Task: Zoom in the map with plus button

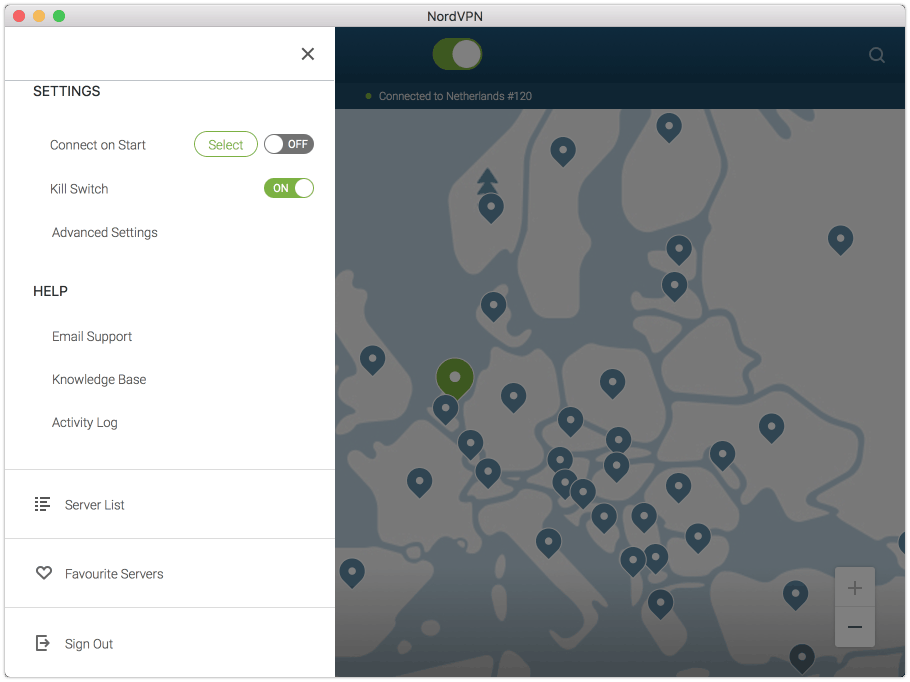Action: (854, 587)
